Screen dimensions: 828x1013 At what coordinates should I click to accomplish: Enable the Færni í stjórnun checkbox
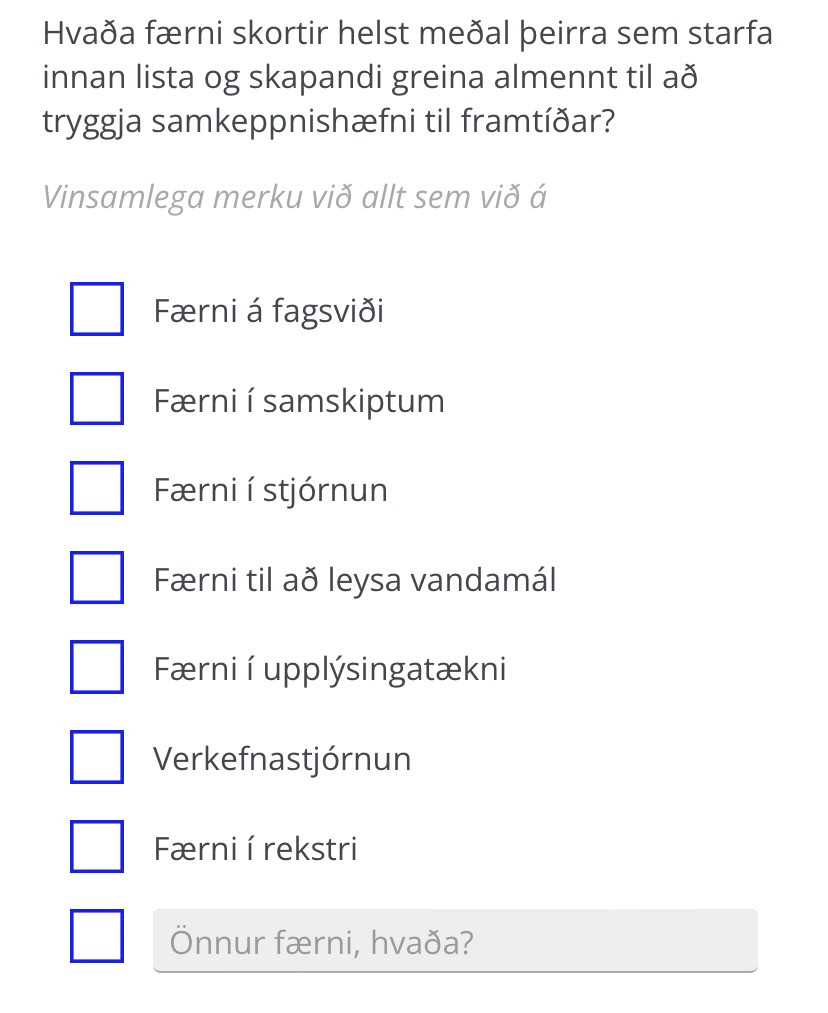click(x=97, y=488)
